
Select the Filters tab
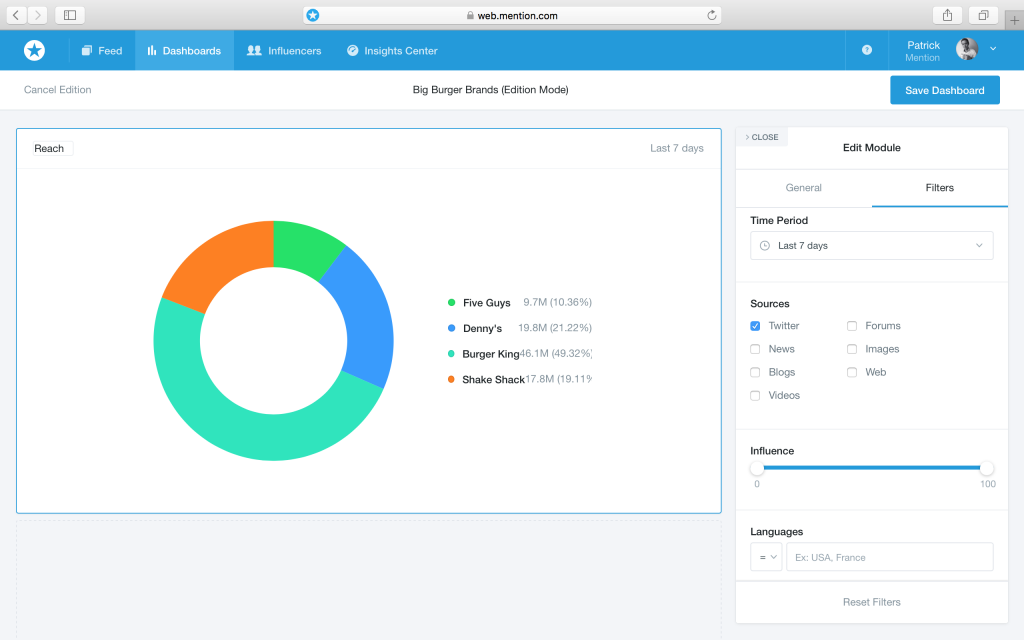939,188
